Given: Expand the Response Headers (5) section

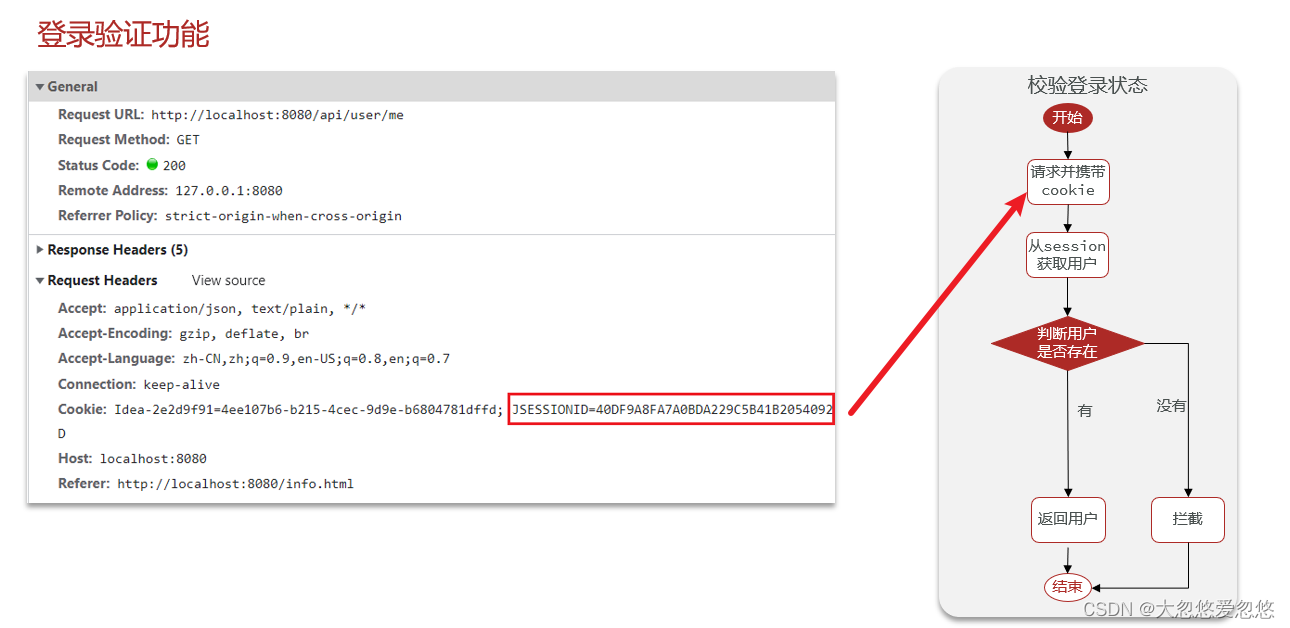Looking at the screenshot, I should pyautogui.click(x=40, y=250).
